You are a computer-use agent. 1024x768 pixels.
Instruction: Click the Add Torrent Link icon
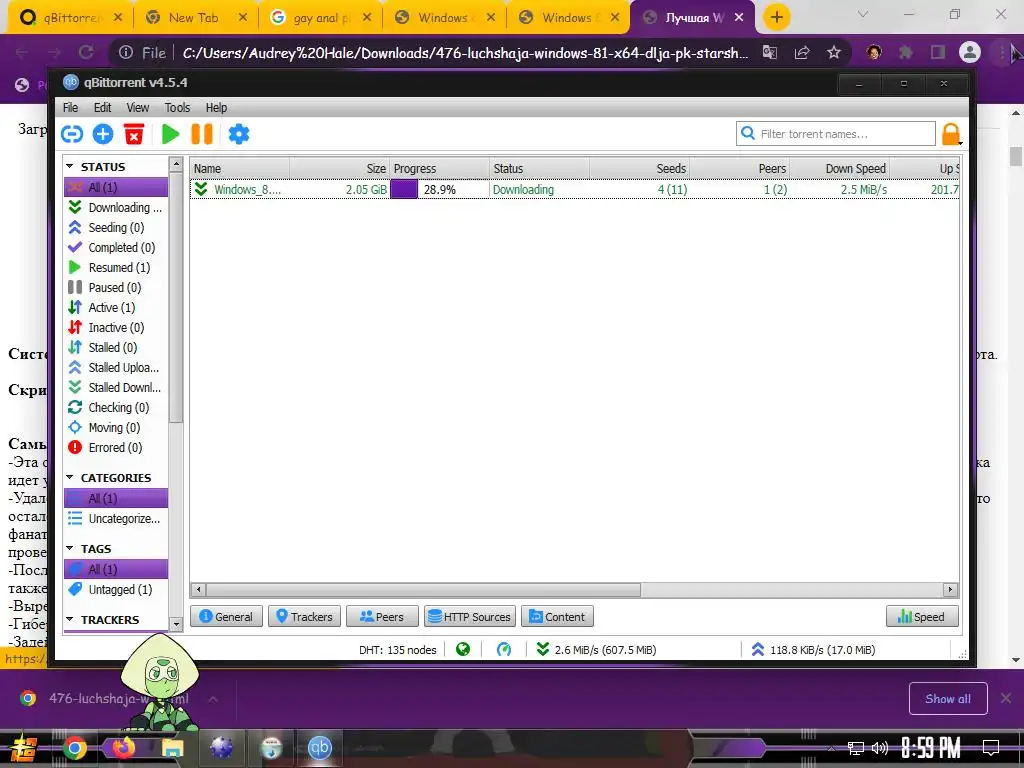[x=72, y=134]
